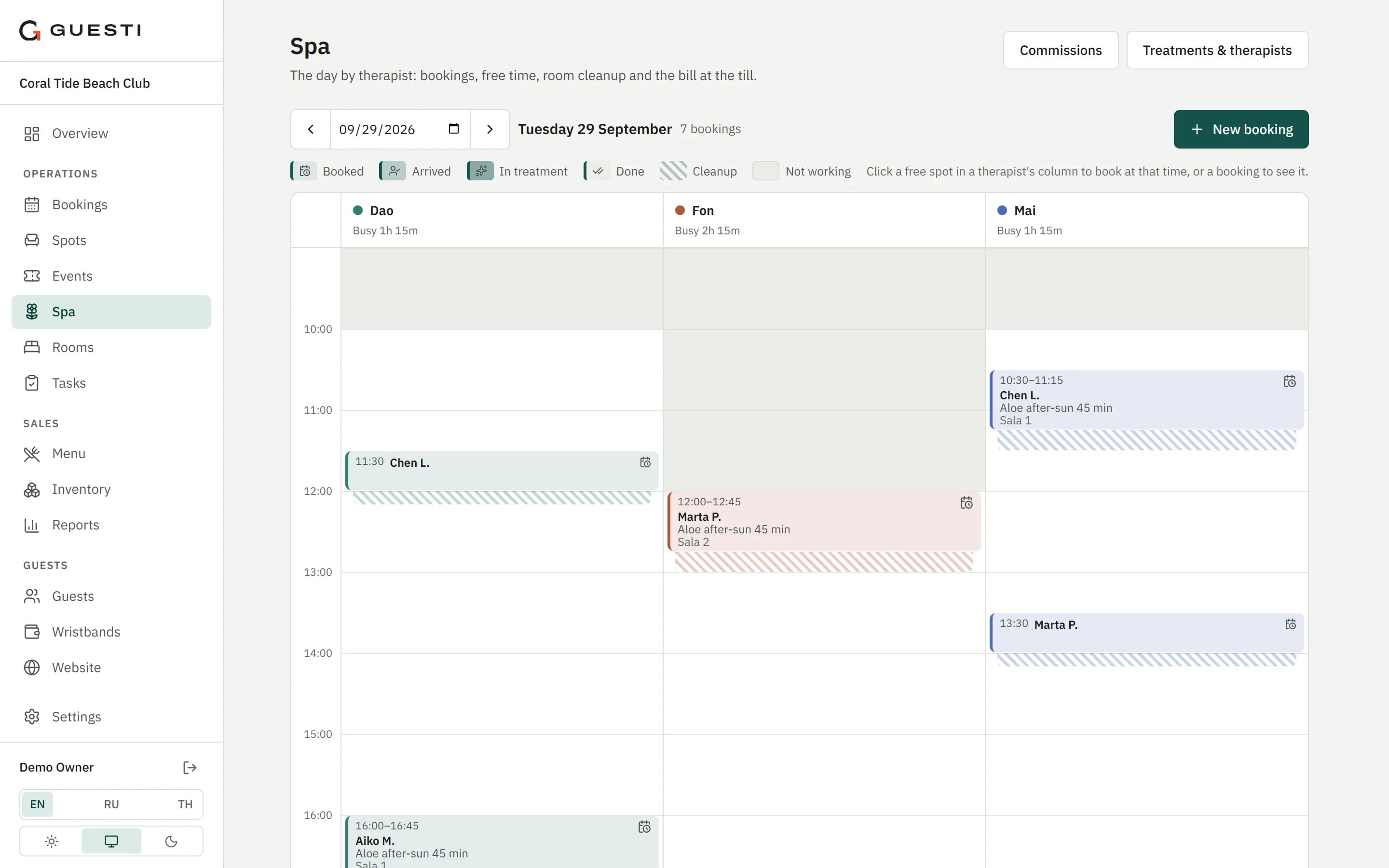Click Fon's therapist column header

824,220
